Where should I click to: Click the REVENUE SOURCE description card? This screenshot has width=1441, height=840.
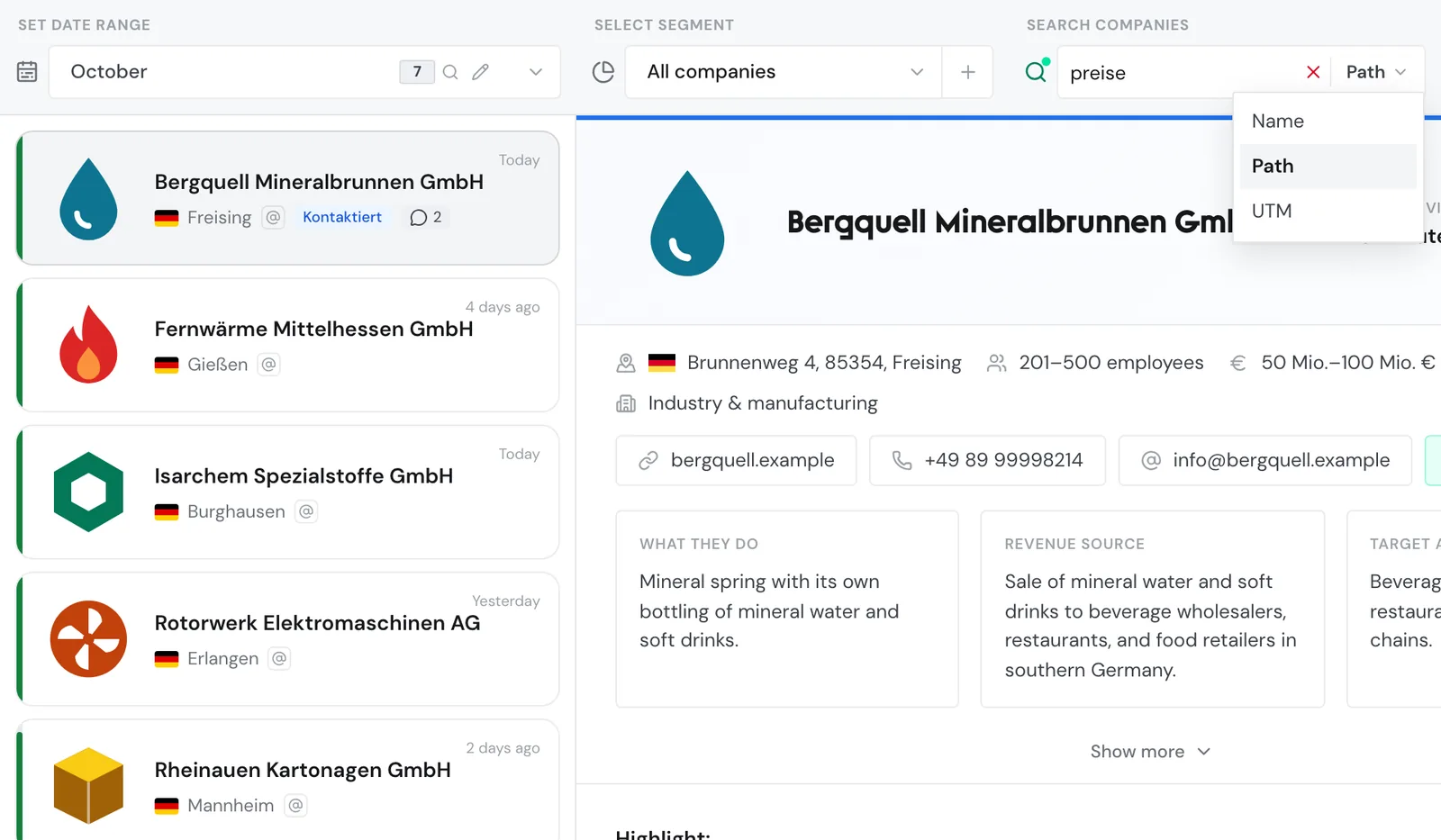1152,609
